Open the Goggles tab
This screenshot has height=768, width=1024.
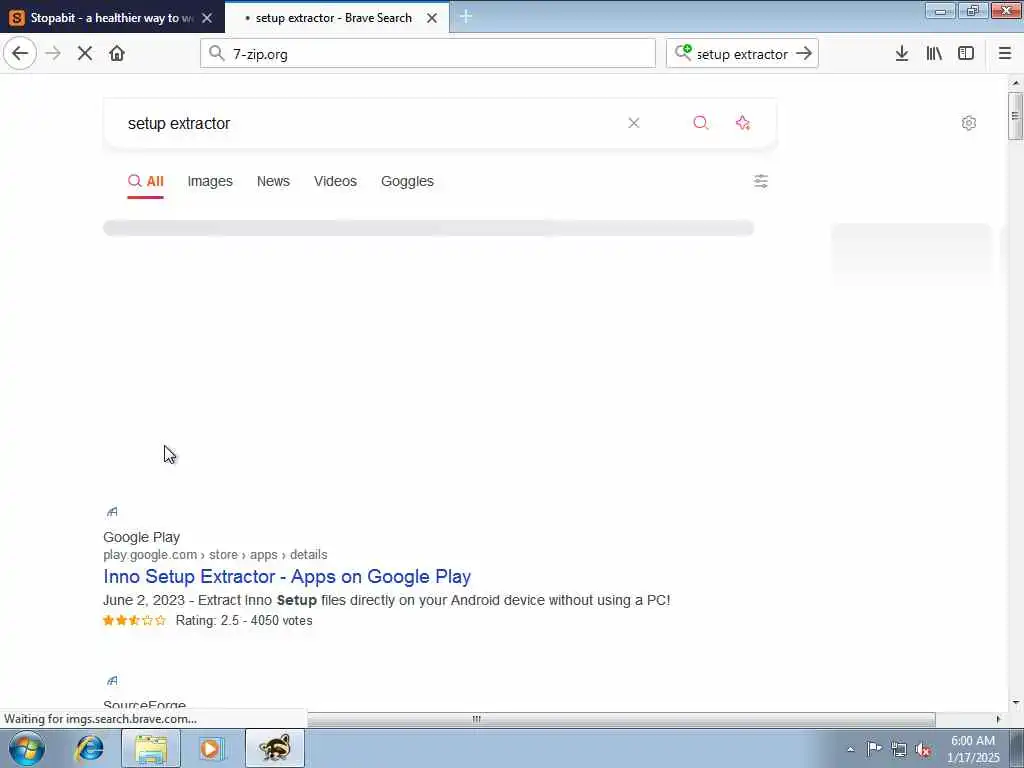click(x=408, y=181)
